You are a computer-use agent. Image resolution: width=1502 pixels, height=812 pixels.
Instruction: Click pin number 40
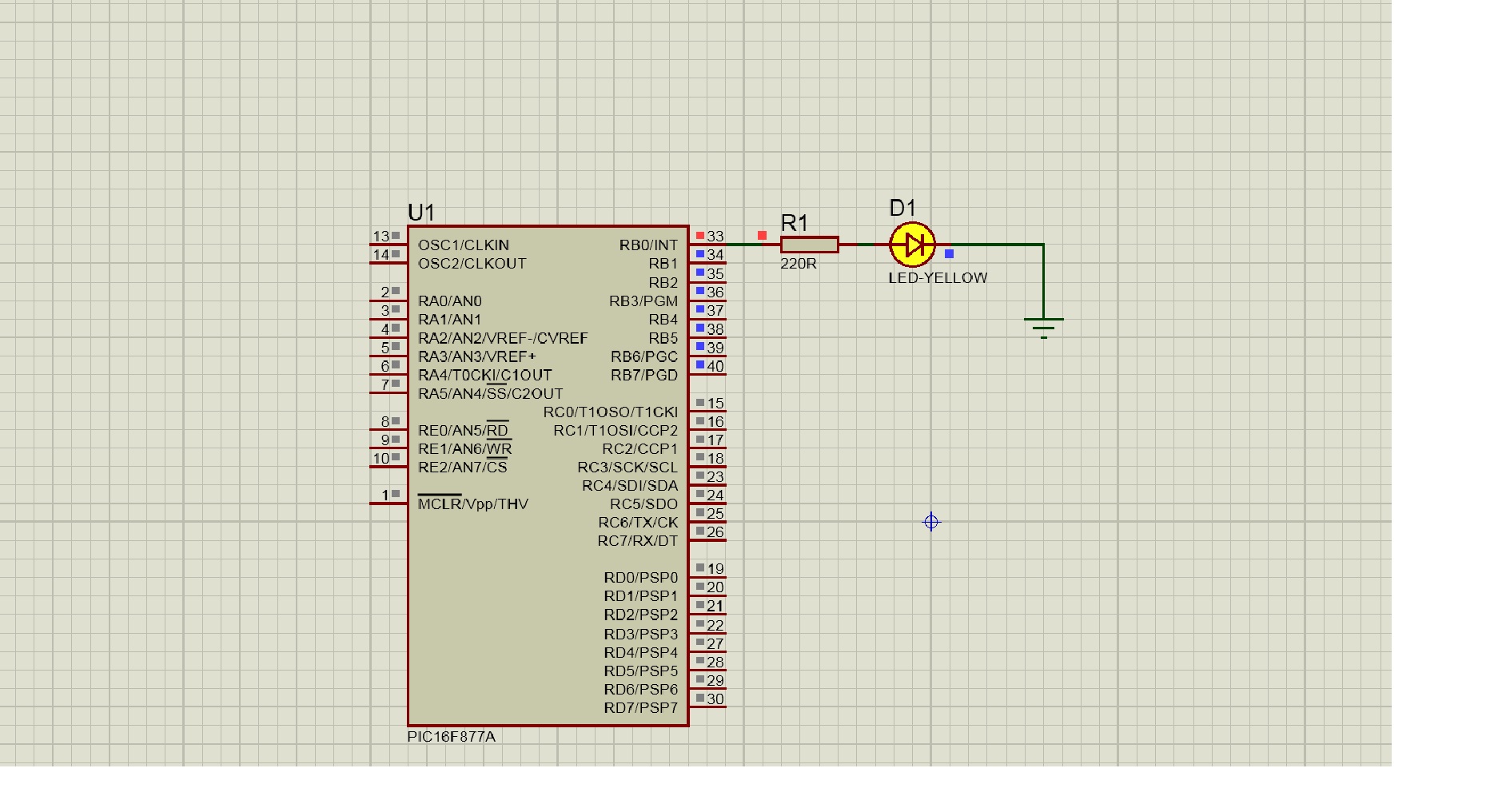(715, 367)
